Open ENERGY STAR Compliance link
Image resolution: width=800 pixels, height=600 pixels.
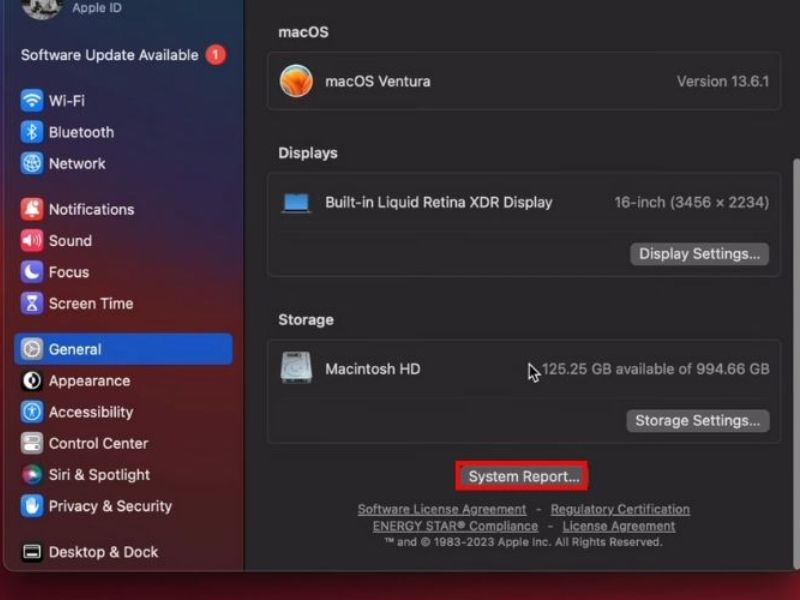455,526
